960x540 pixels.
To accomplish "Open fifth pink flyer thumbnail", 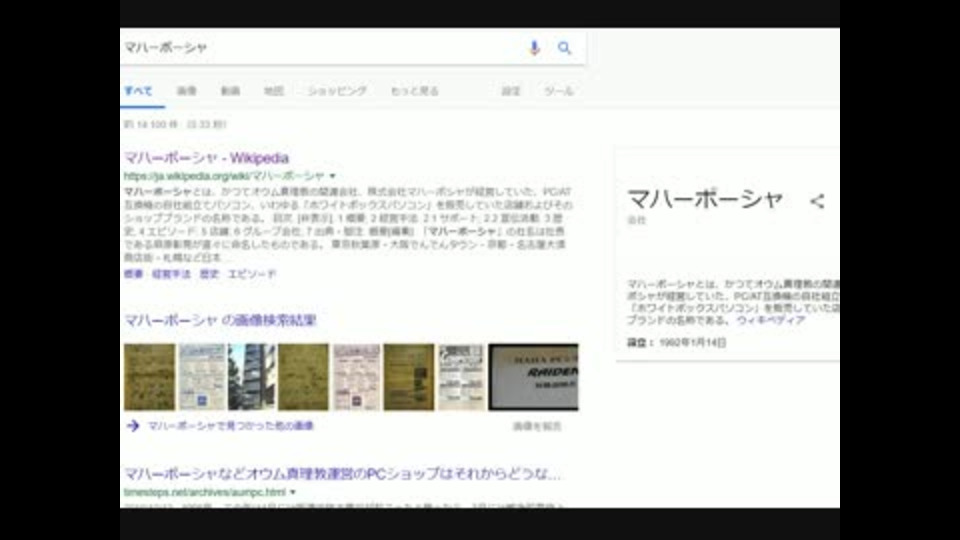I will (x=356, y=377).
